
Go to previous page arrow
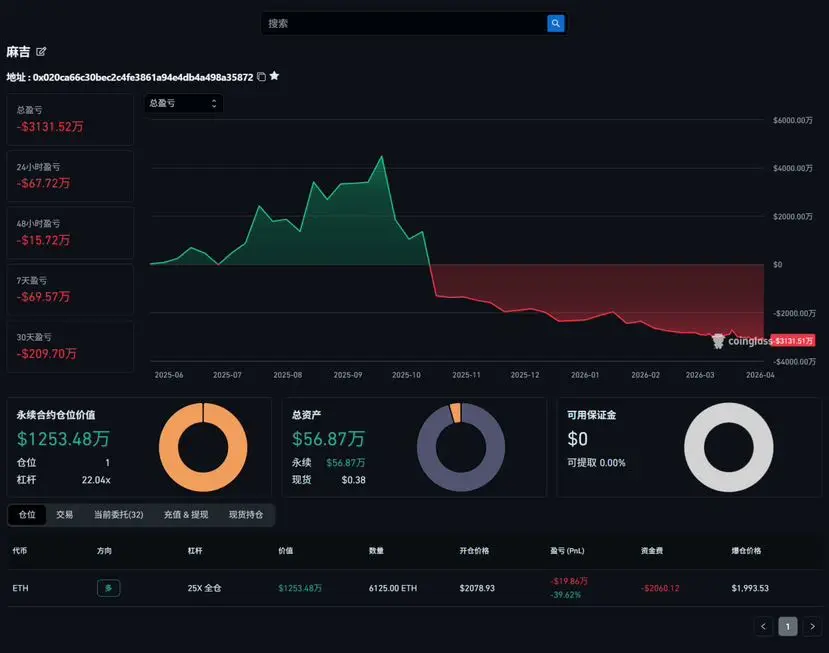tap(763, 627)
